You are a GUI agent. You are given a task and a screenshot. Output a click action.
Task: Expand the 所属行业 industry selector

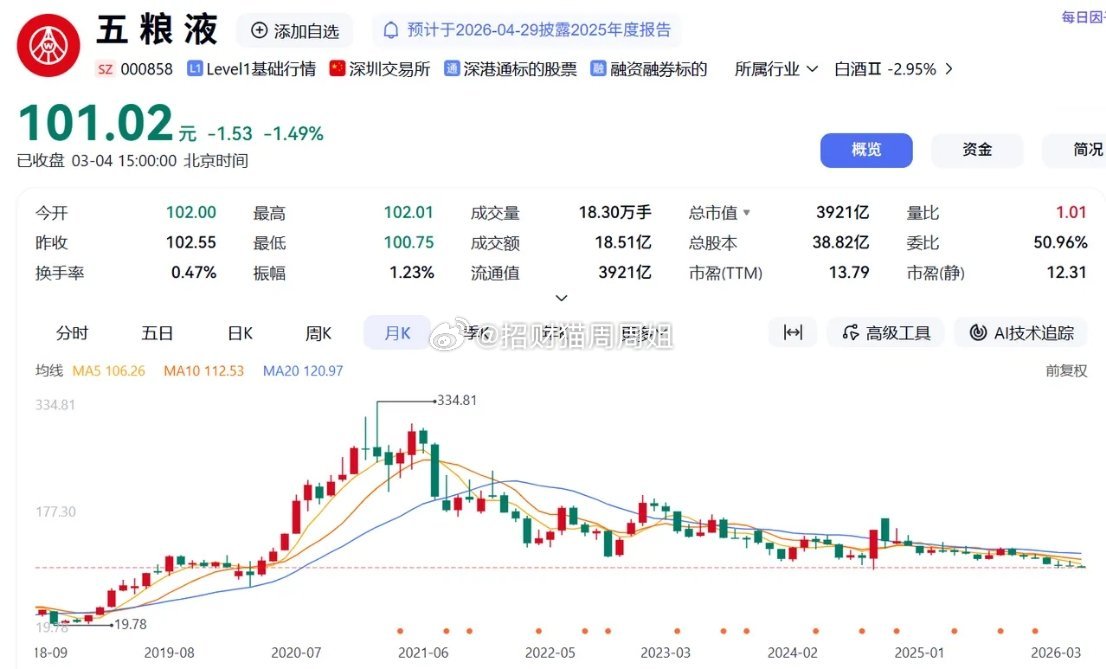[775, 69]
